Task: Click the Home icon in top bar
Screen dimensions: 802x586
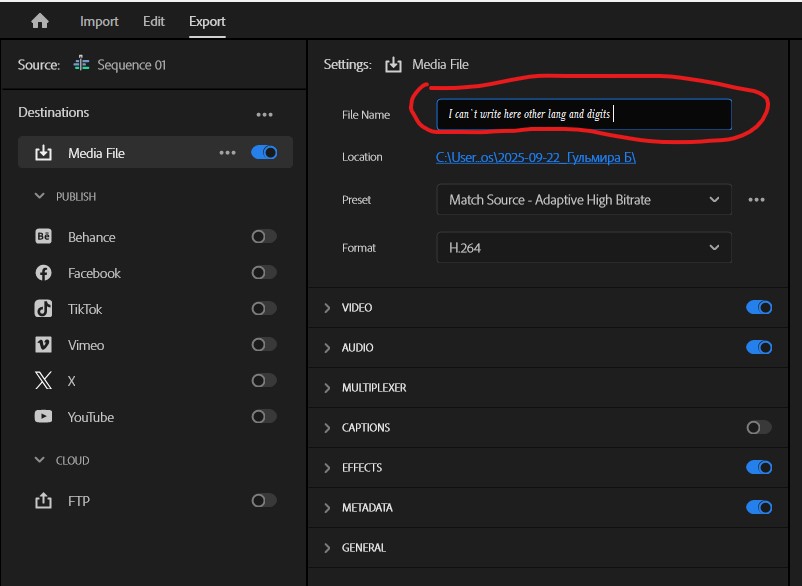Action: click(40, 21)
